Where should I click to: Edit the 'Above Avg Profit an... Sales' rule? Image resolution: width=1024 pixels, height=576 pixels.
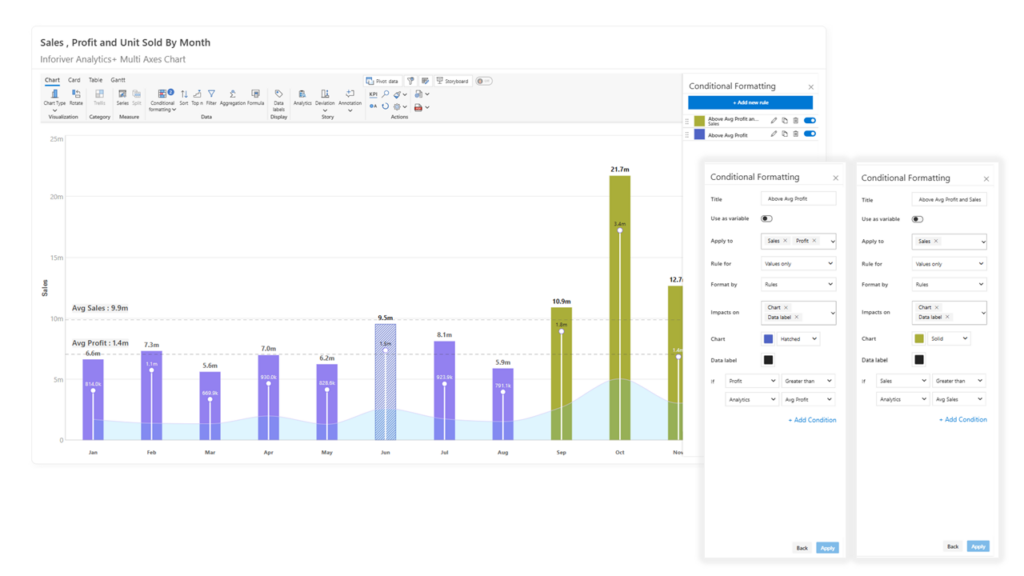click(x=774, y=121)
